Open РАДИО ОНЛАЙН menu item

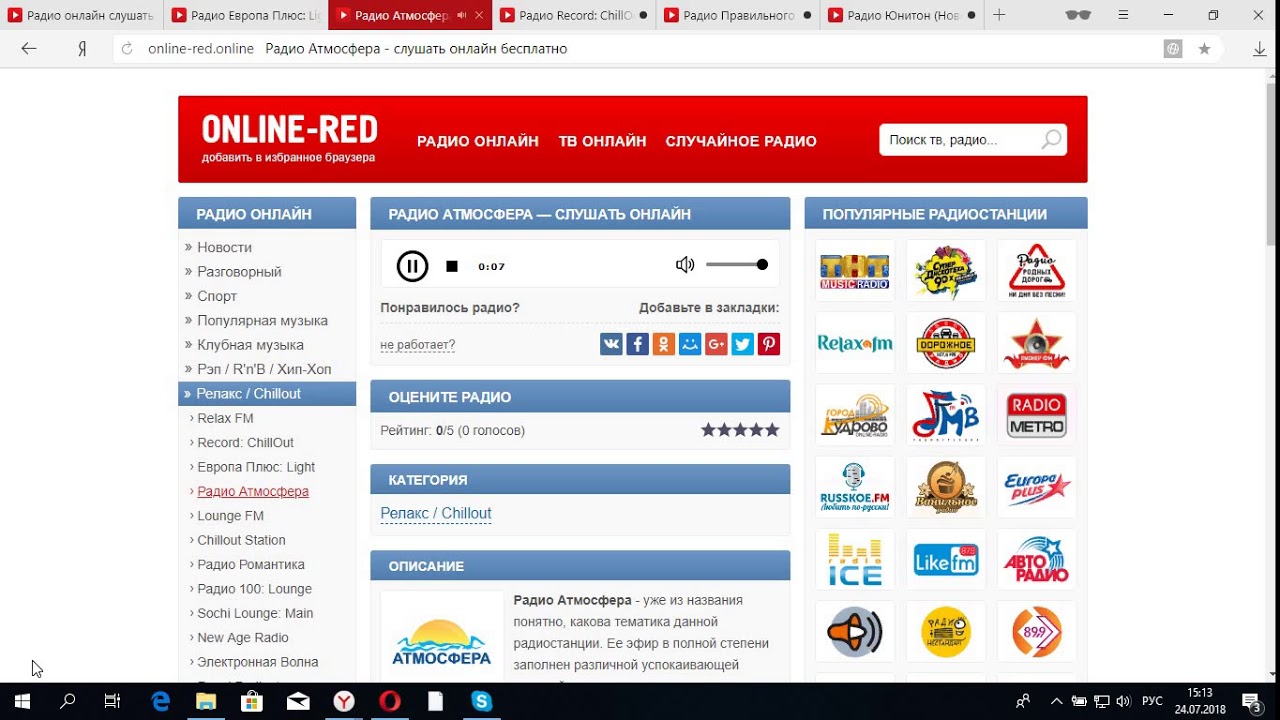pyautogui.click(x=478, y=141)
